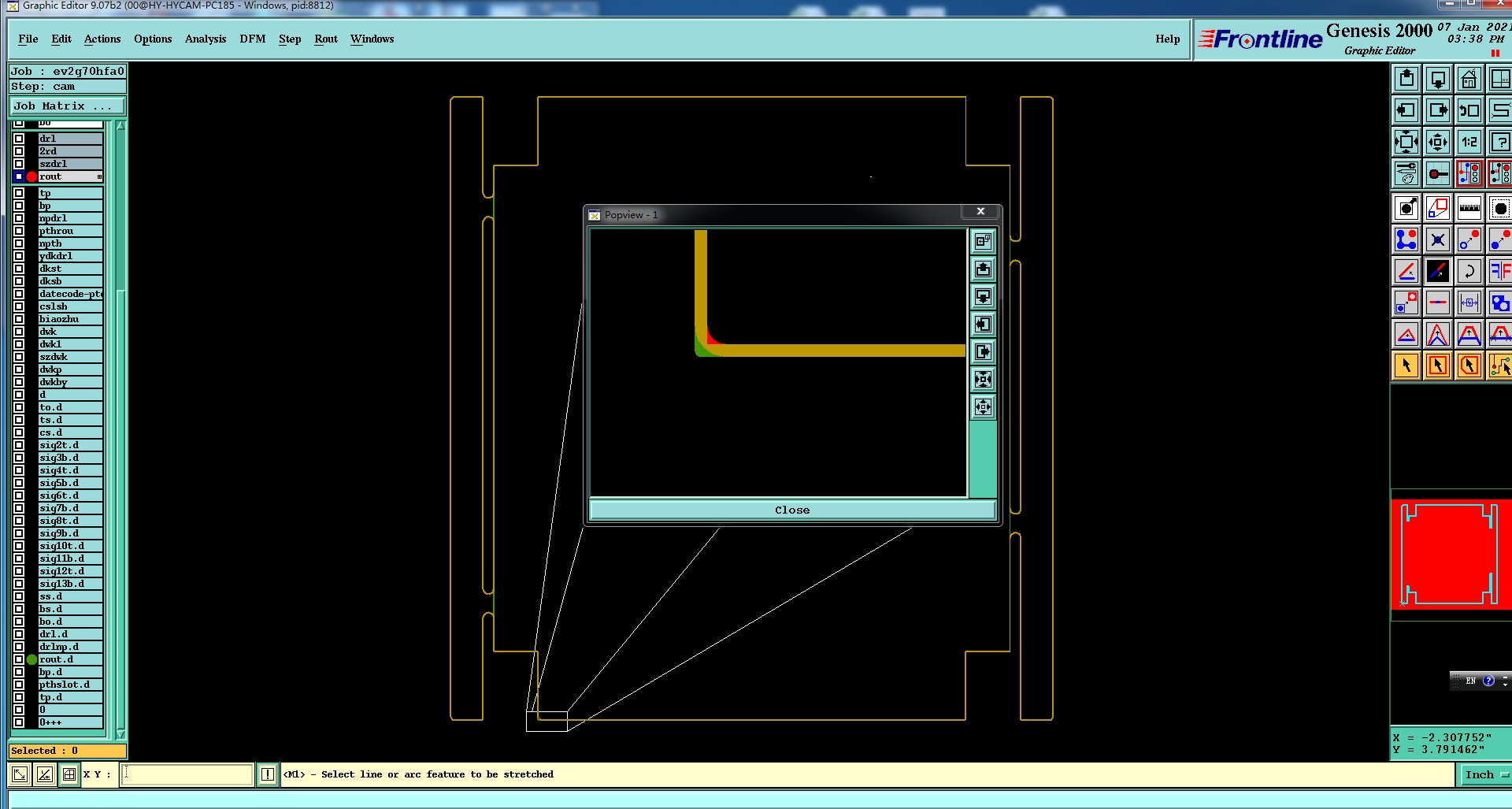
Task: Select the datecode-pt layer name
Action: [71, 294]
